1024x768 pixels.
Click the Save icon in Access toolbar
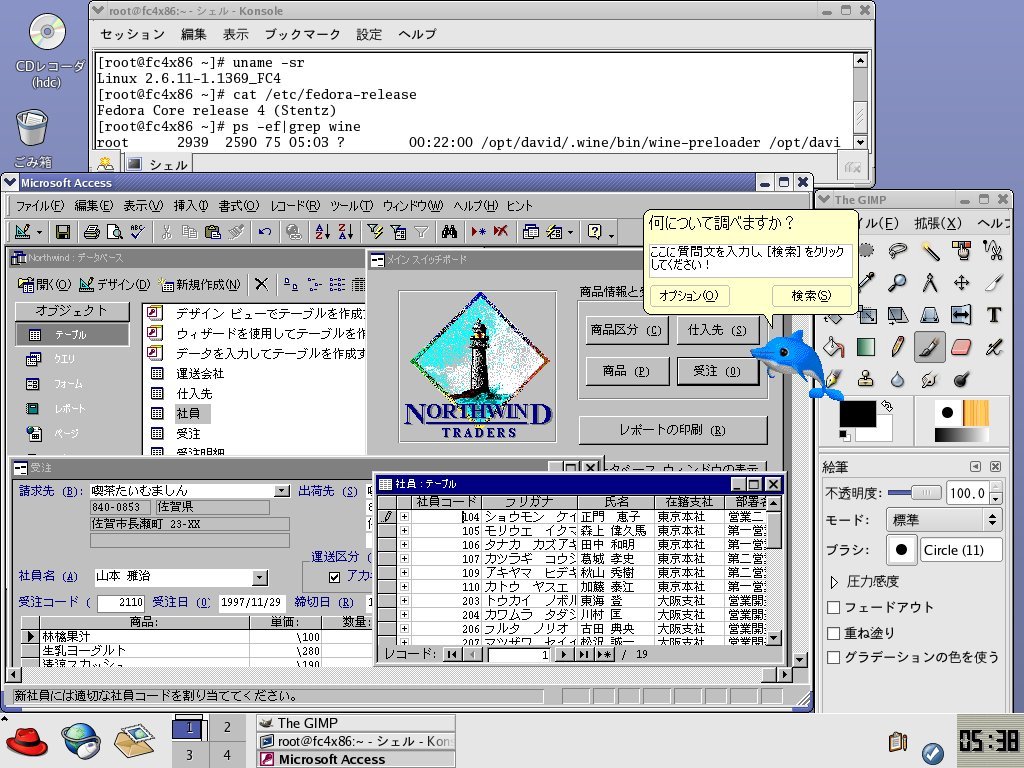point(63,232)
